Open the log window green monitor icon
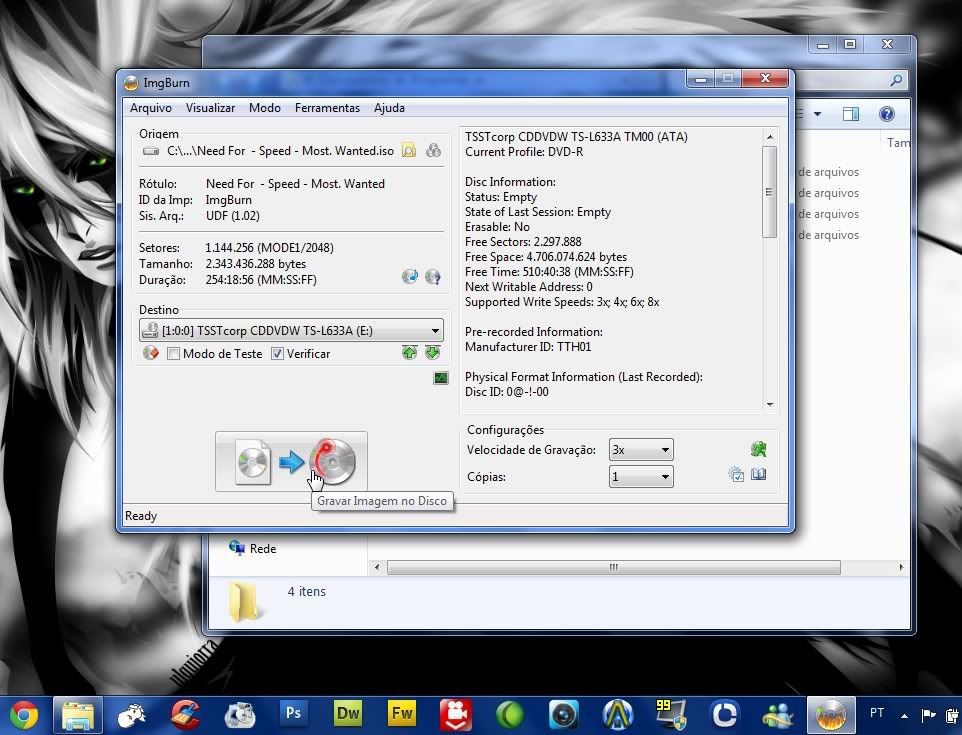The image size is (962, 735). [440, 378]
